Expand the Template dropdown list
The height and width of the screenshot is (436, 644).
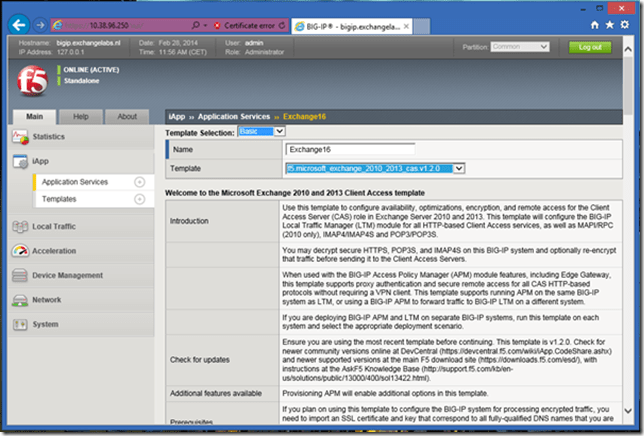tap(459, 168)
